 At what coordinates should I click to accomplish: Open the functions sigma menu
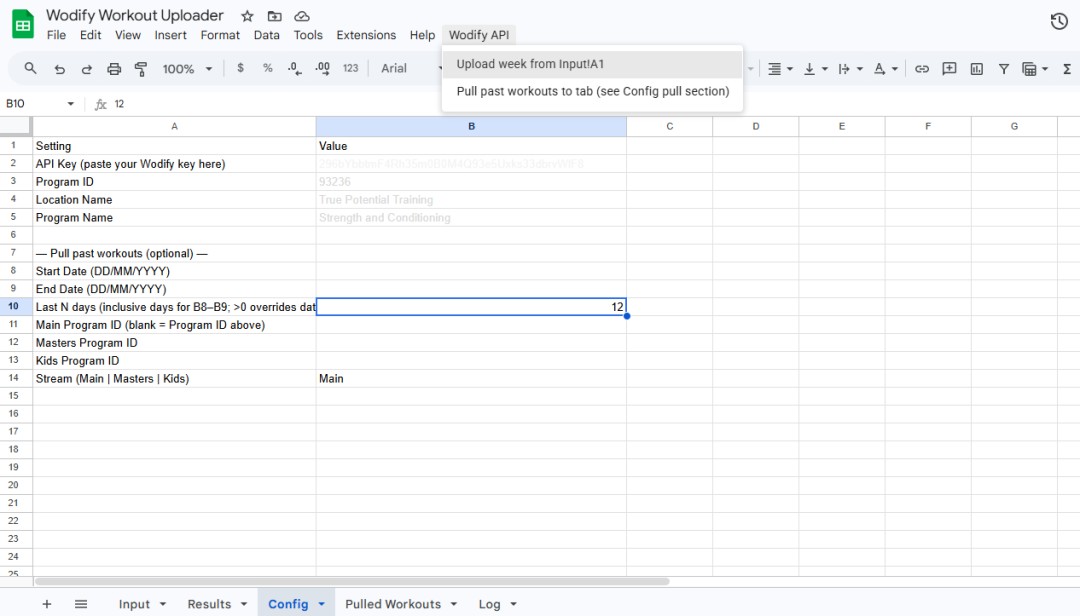pyautogui.click(x=1067, y=68)
